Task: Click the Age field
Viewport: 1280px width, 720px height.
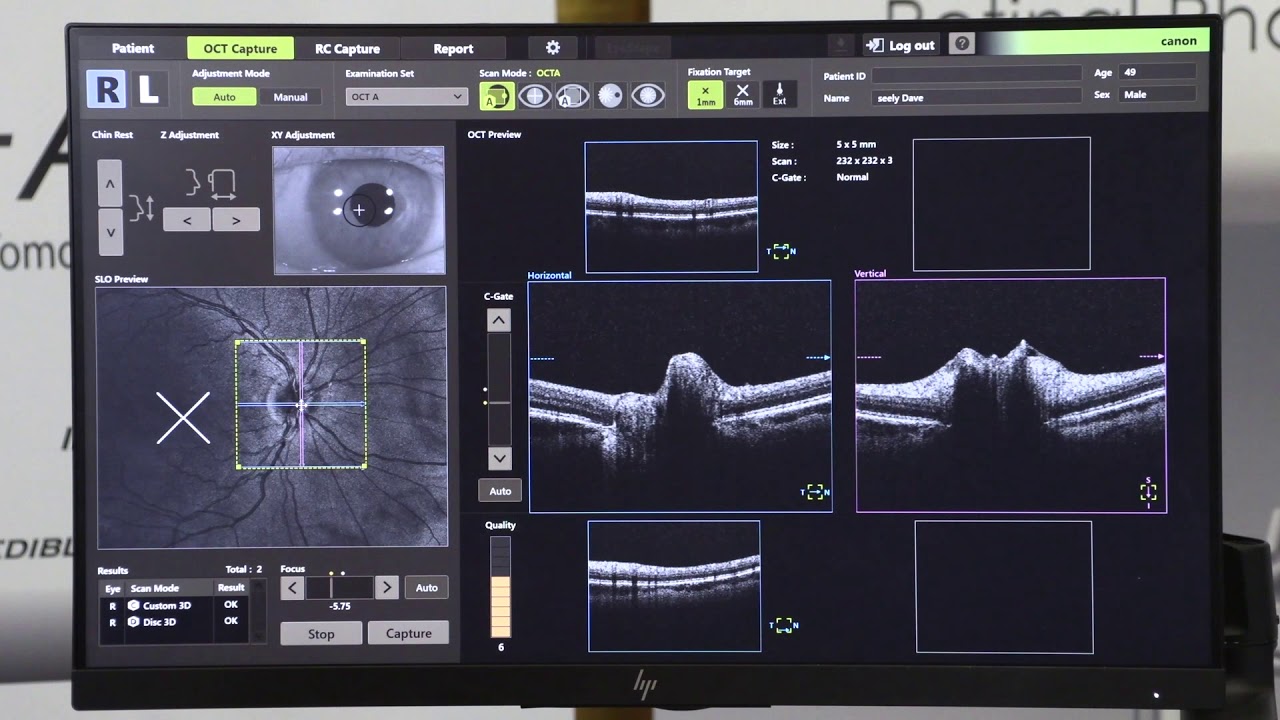Action: (x=1158, y=73)
